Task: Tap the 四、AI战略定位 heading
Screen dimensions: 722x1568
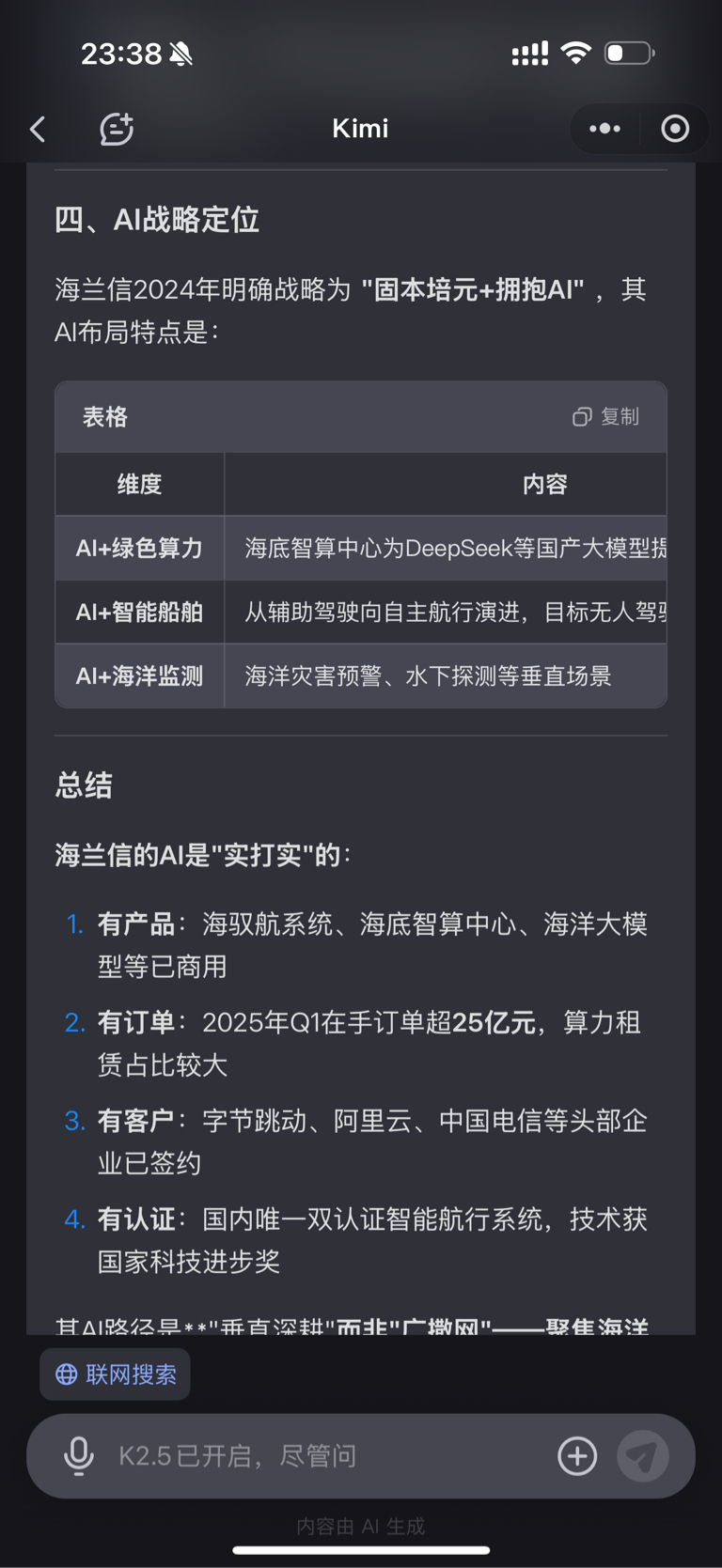Action: [x=157, y=220]
